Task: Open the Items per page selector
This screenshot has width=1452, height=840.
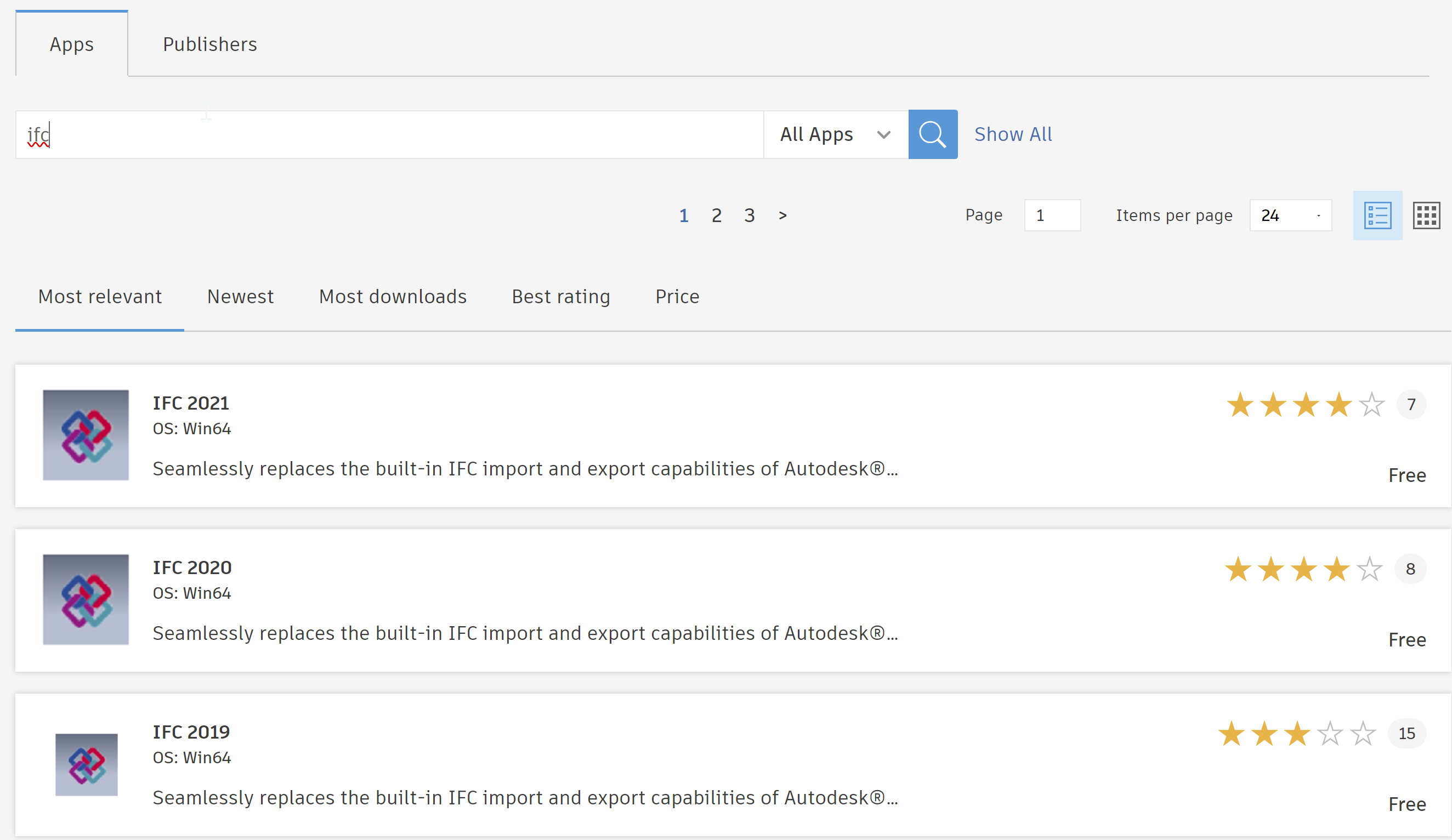Action: [x=1291, y=215]
